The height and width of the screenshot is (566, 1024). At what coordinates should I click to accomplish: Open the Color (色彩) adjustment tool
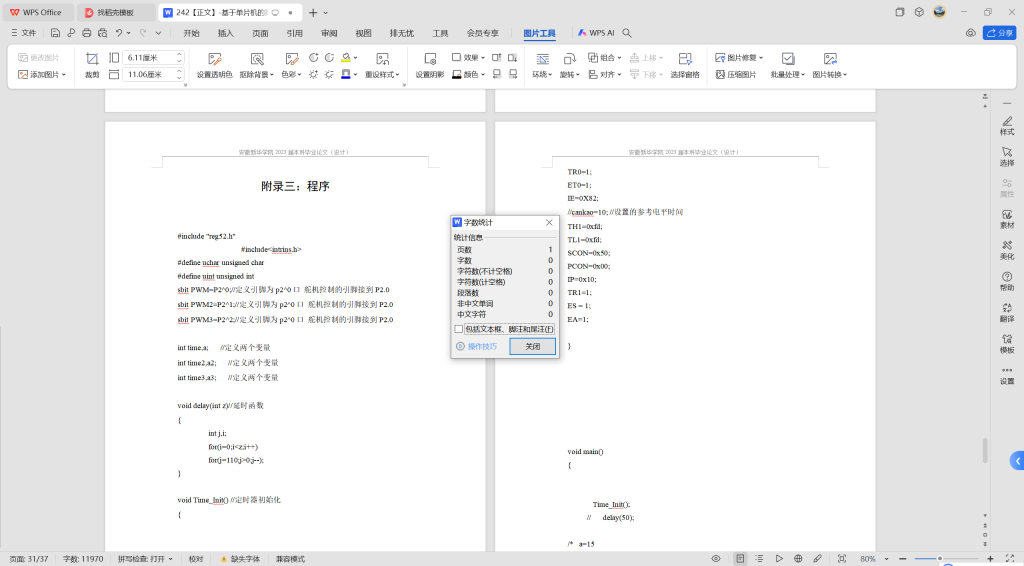291,66
